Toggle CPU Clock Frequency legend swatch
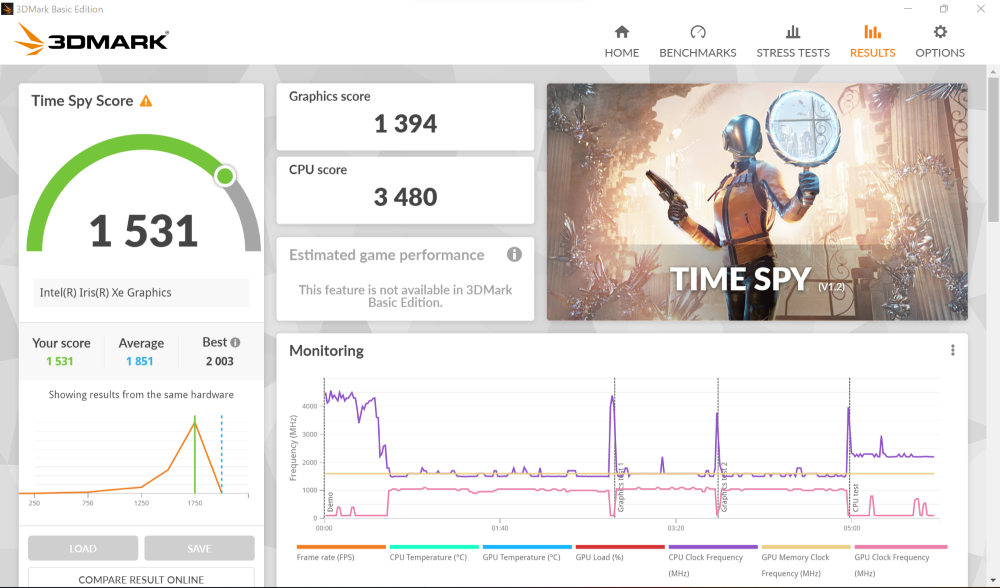Screen dimensions: 1000x588 coord(713,547)
